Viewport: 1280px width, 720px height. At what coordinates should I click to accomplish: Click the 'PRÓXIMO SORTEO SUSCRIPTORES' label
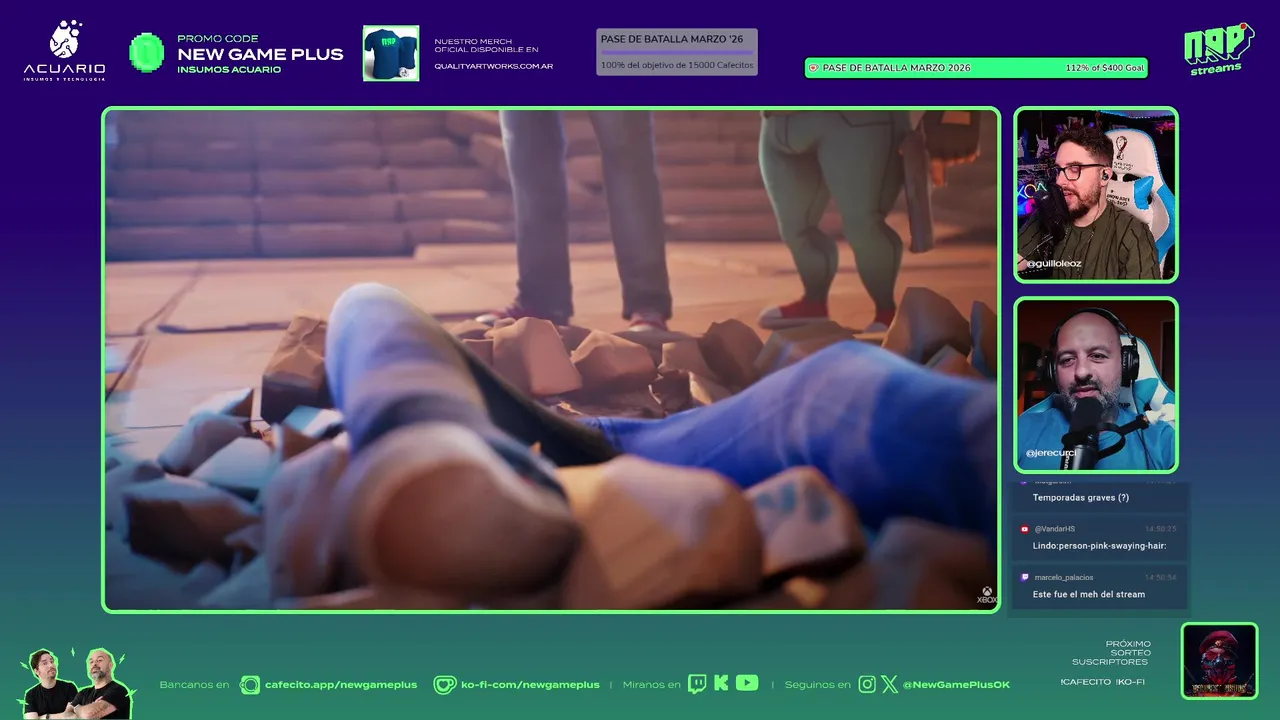(x=1112, y=653)
